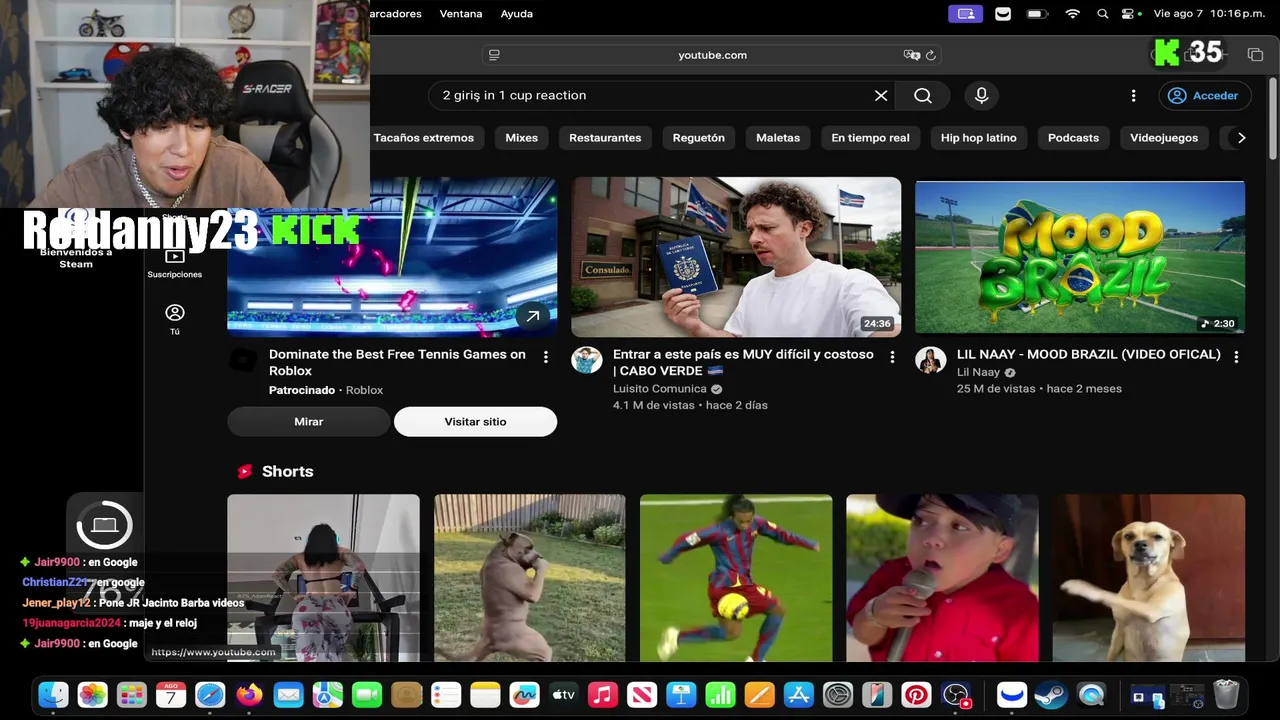
Task: Open Mail from the Dock
Action: [x=288, y=694]
